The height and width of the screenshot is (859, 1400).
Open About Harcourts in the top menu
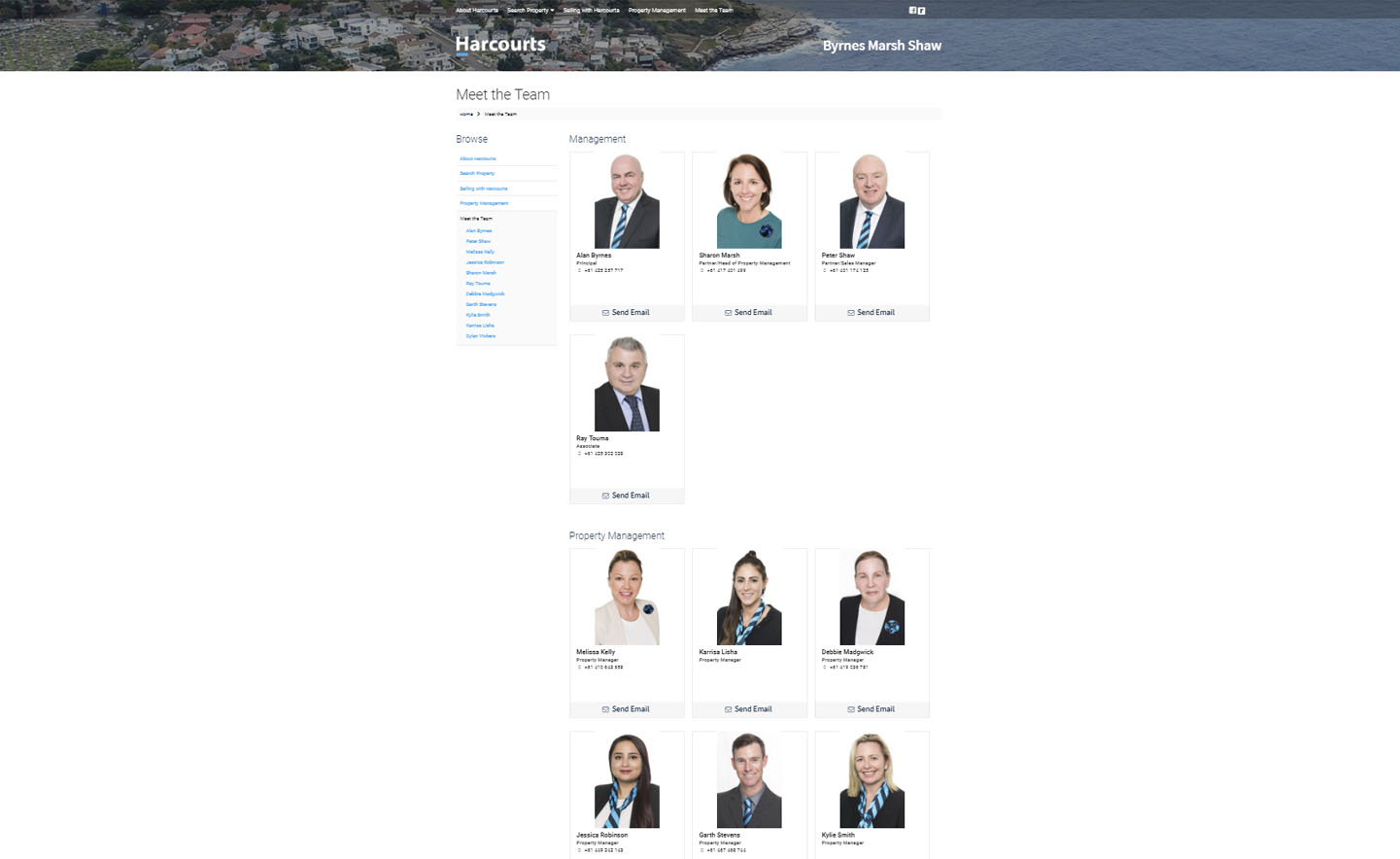coord(477,11)
